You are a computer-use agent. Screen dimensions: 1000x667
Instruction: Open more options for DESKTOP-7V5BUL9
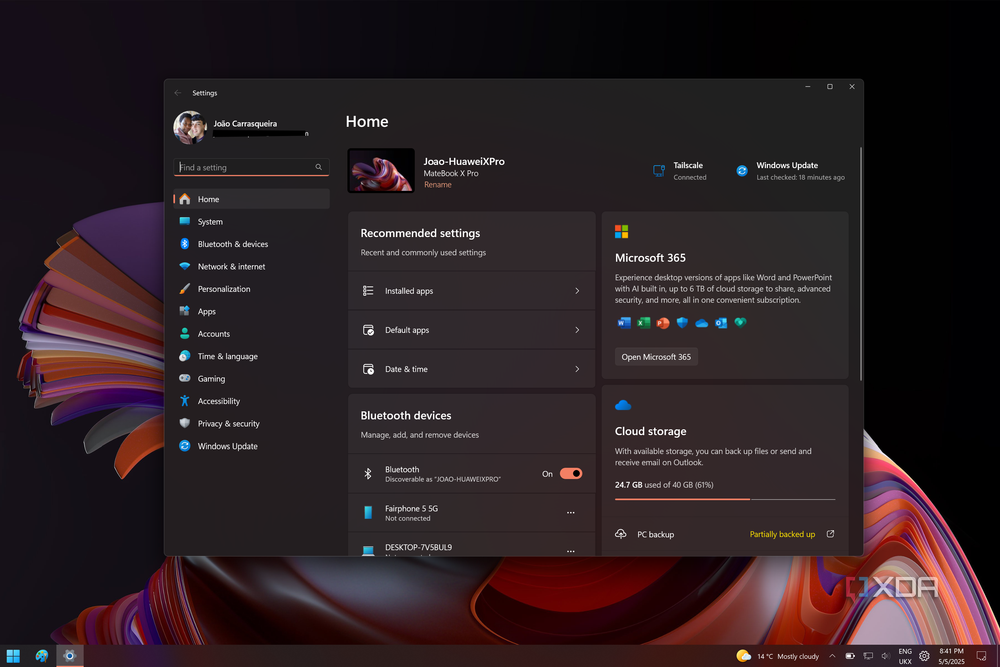[571, 550]
